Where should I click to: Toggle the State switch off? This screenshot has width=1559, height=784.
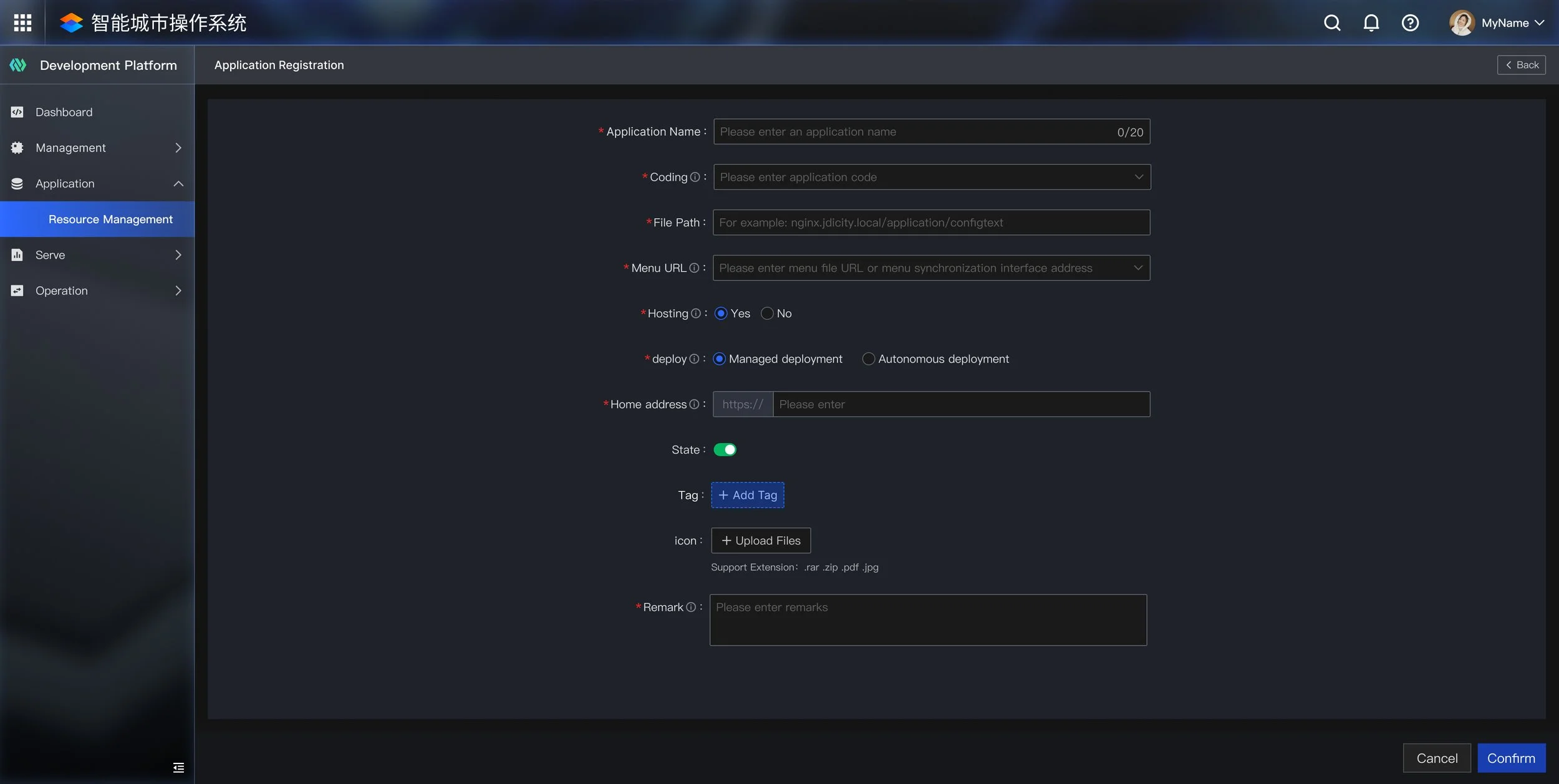click(725, 450)
